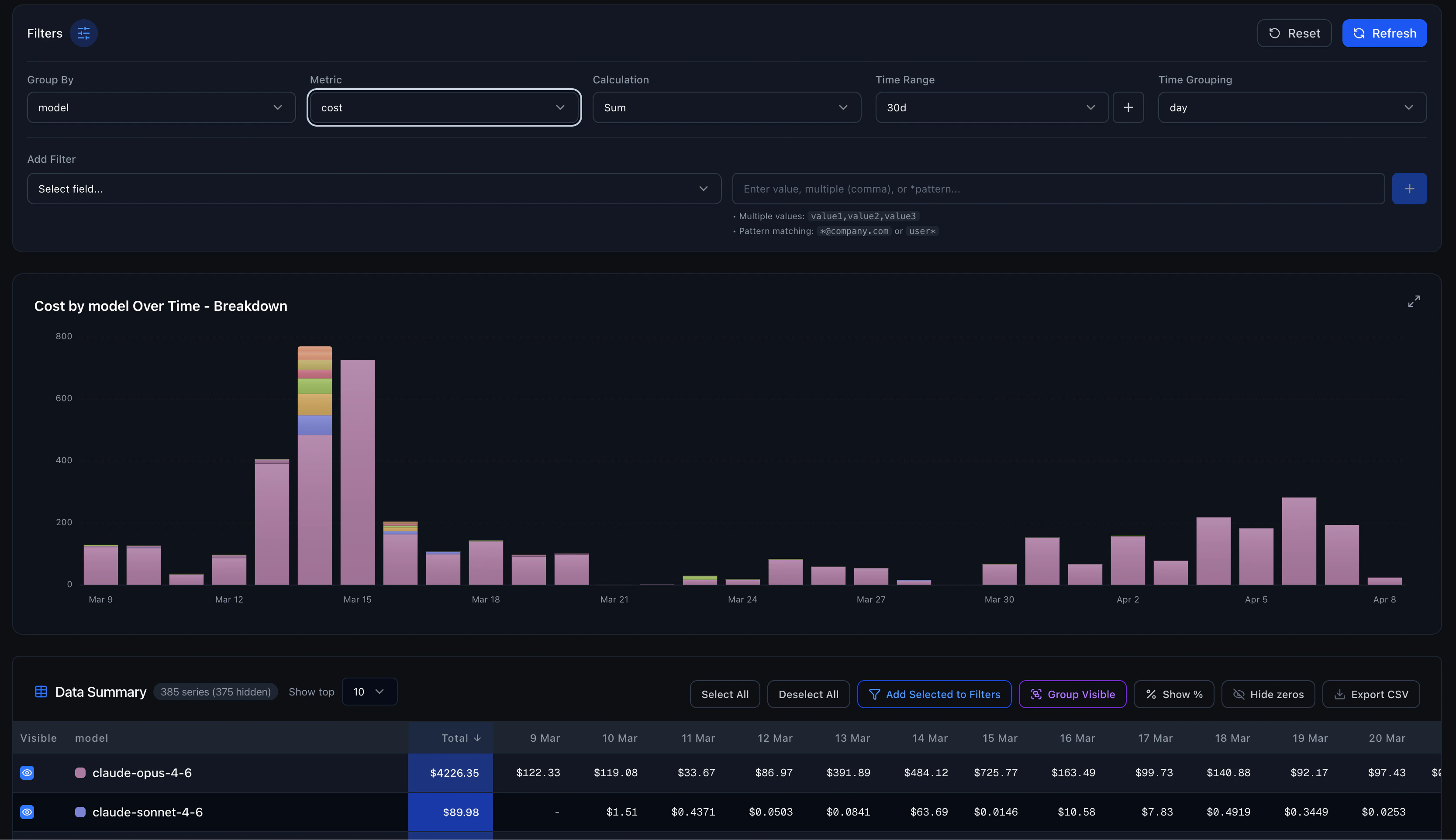Click claude-opus-4-6 pink color swatch
Image resolution: width=1456 pixels, height=840 pixels.
(80, 772)
